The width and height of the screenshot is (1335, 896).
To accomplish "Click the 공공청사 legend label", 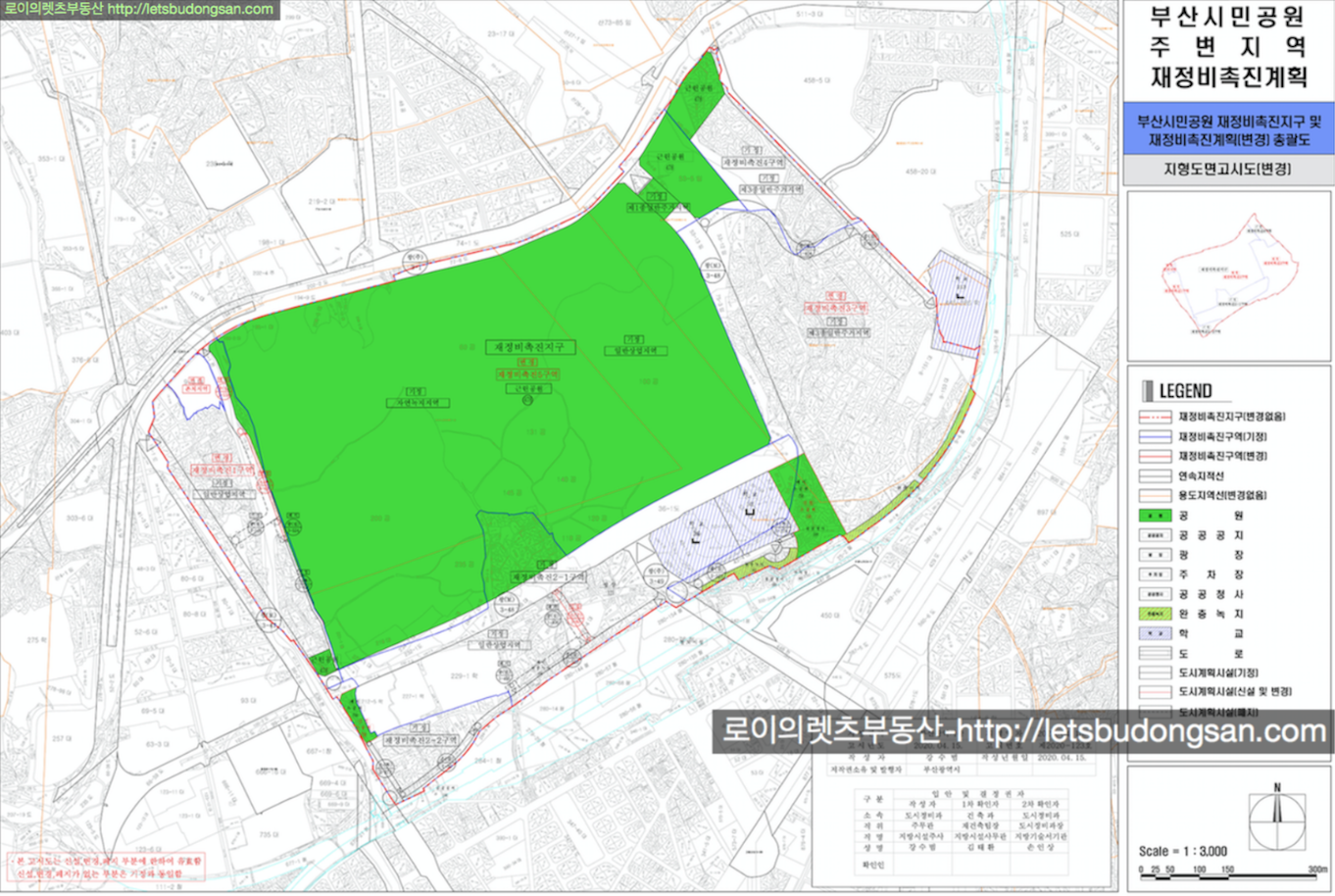I will (1211, 594).
